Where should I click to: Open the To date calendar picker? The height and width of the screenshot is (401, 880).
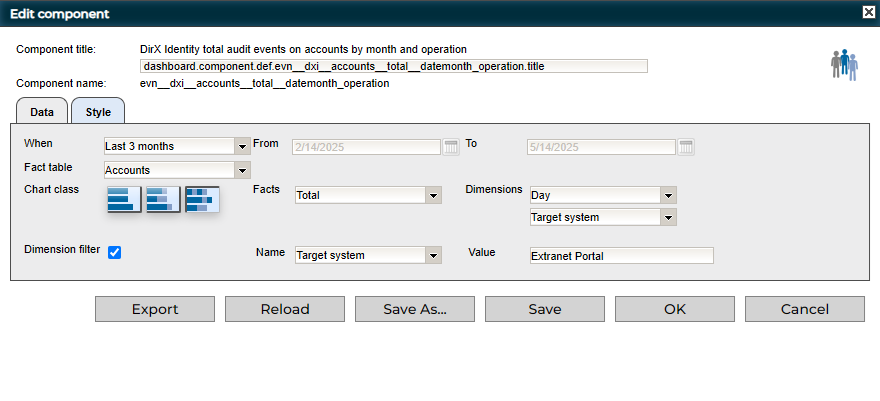click(x=686, y=147)
